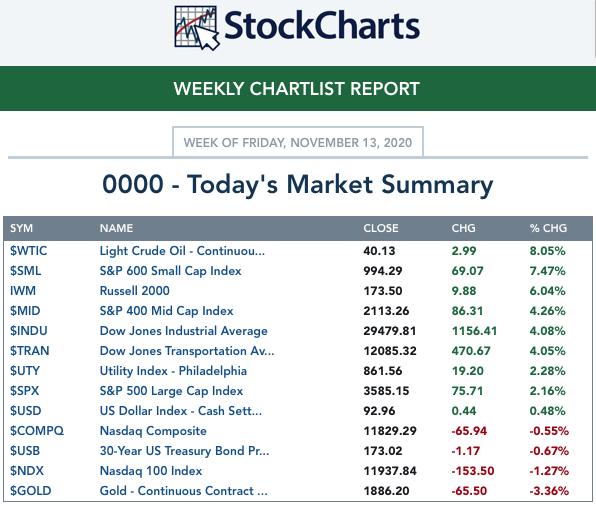The image size is (596, 506).
Task: Click the CLOSE column header
Action: pos(381,228)
